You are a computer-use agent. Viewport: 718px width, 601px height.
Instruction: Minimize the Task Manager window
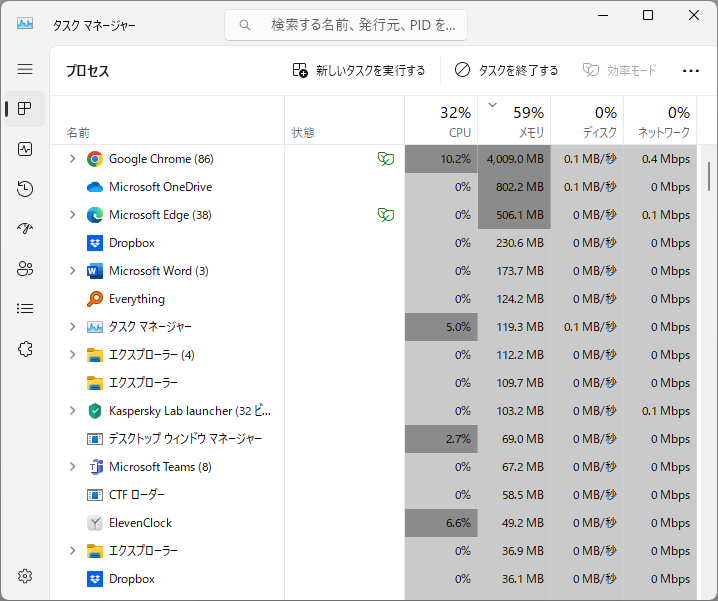(x=603, y=15)
